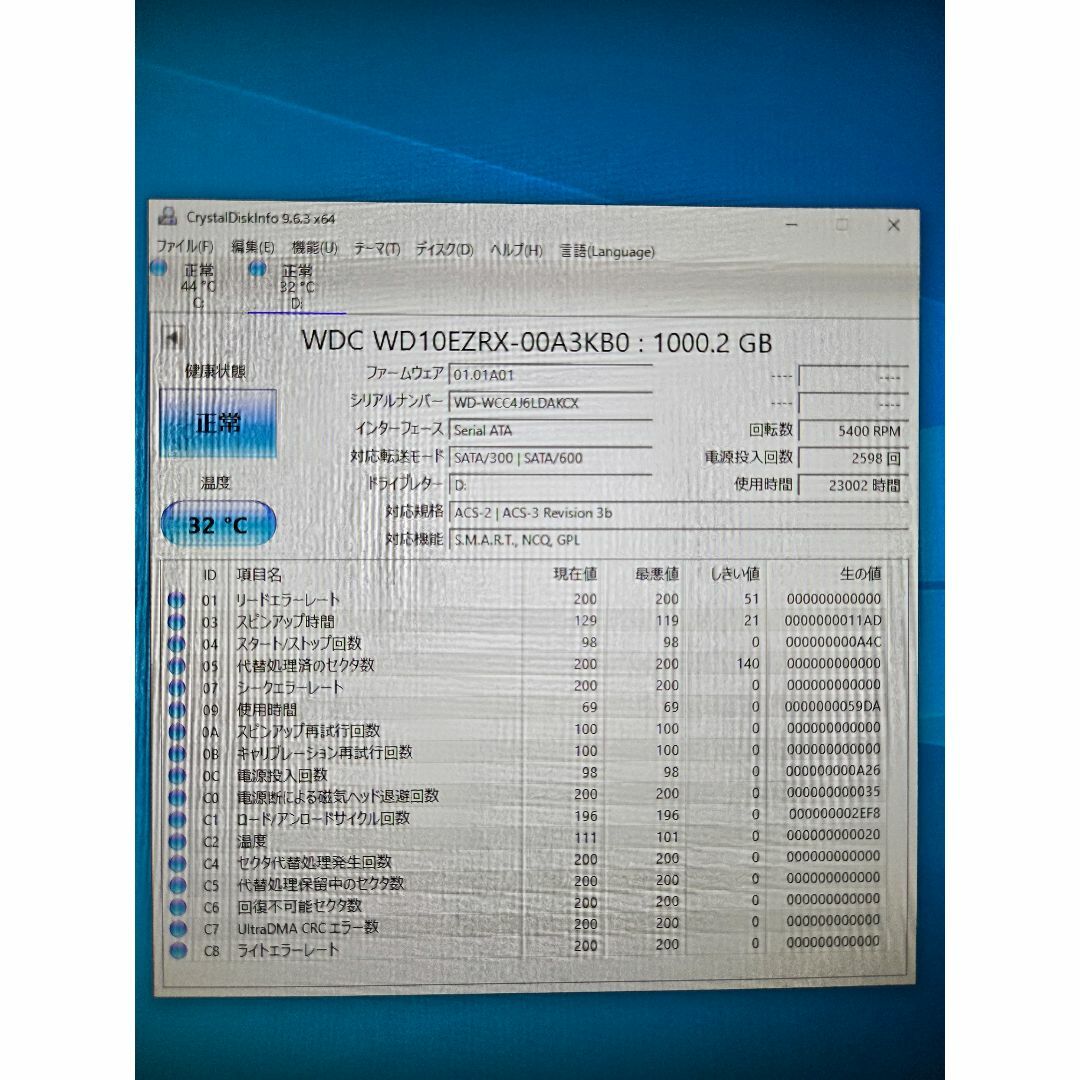Click the status orb for ID C5 row
Viewport: 1080px width, 1080px height.
point(178,885)
